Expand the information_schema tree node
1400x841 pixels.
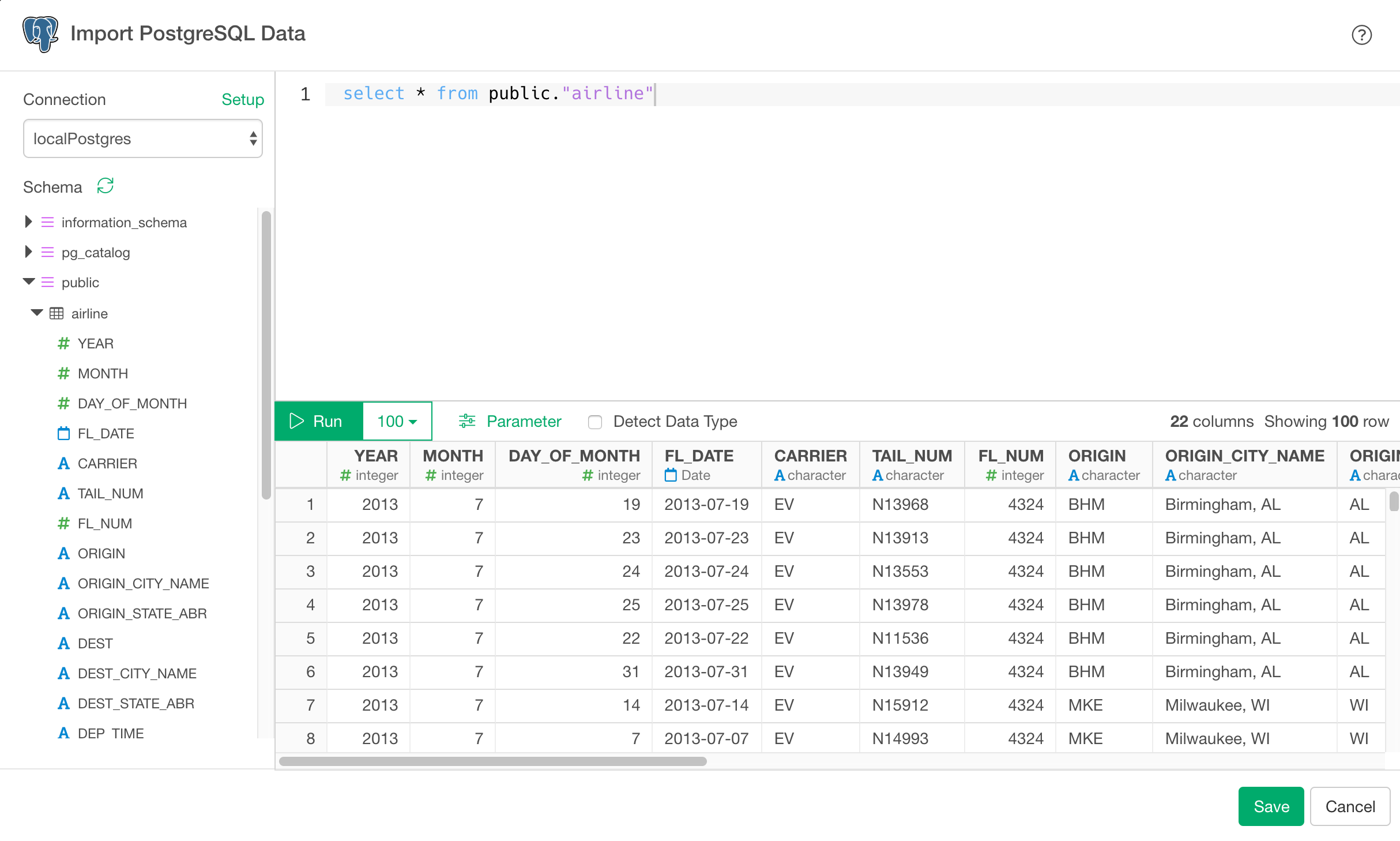click(28, 222)
